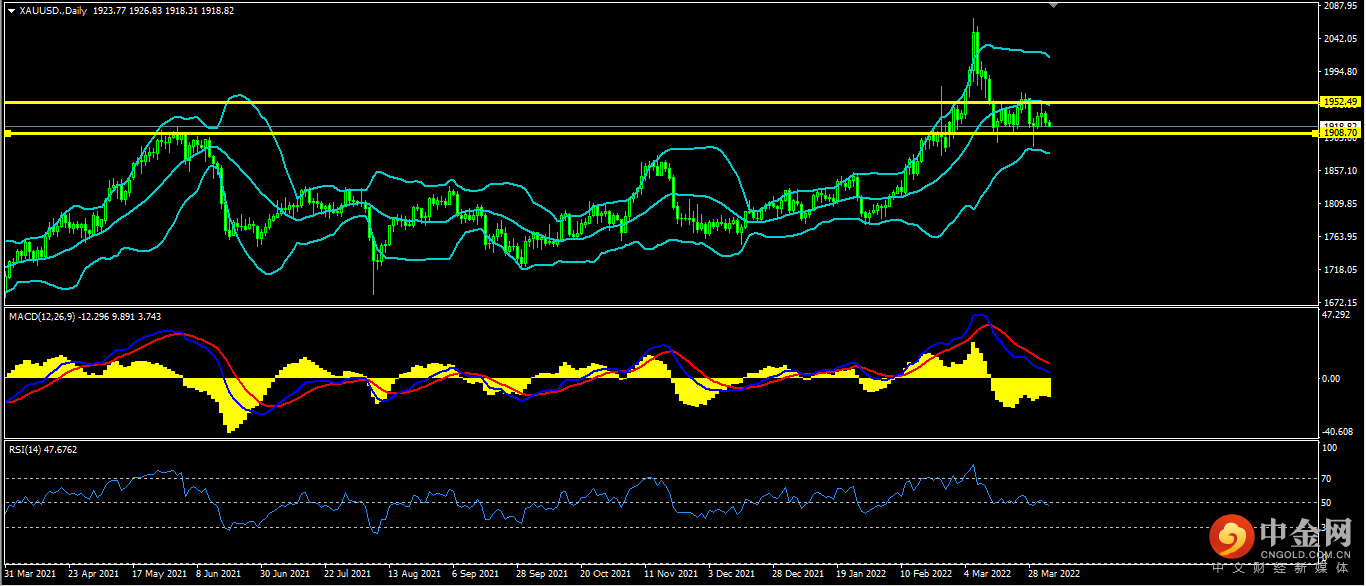Click 1672.15 on the price axis
1366x586 pixels.
[1340, 302]
